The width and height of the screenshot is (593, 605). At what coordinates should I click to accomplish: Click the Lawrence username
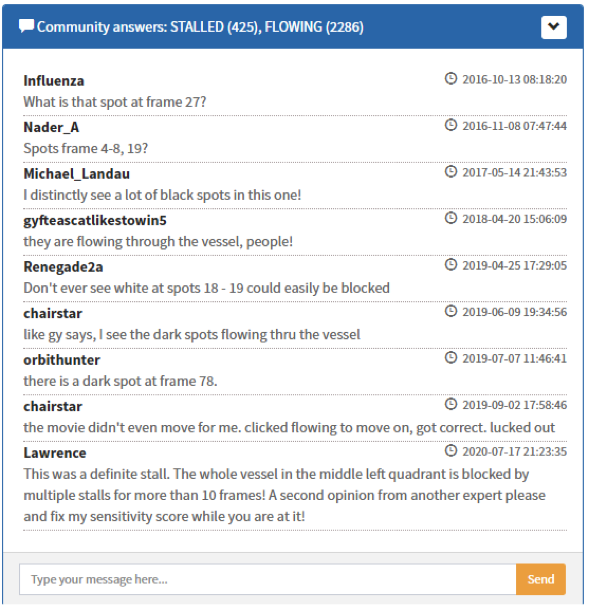point(55,453)
